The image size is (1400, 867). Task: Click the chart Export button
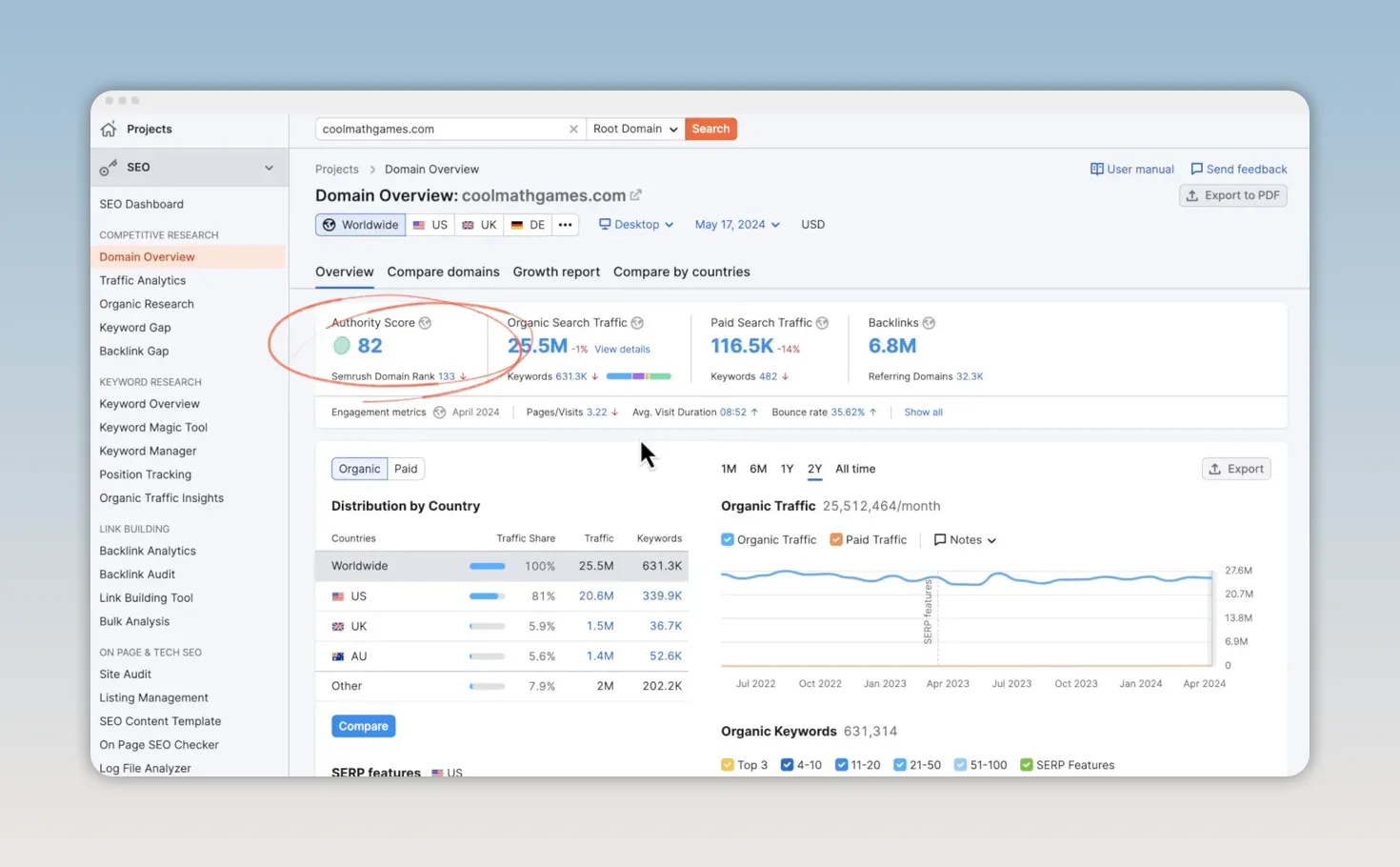point(1236,469)
